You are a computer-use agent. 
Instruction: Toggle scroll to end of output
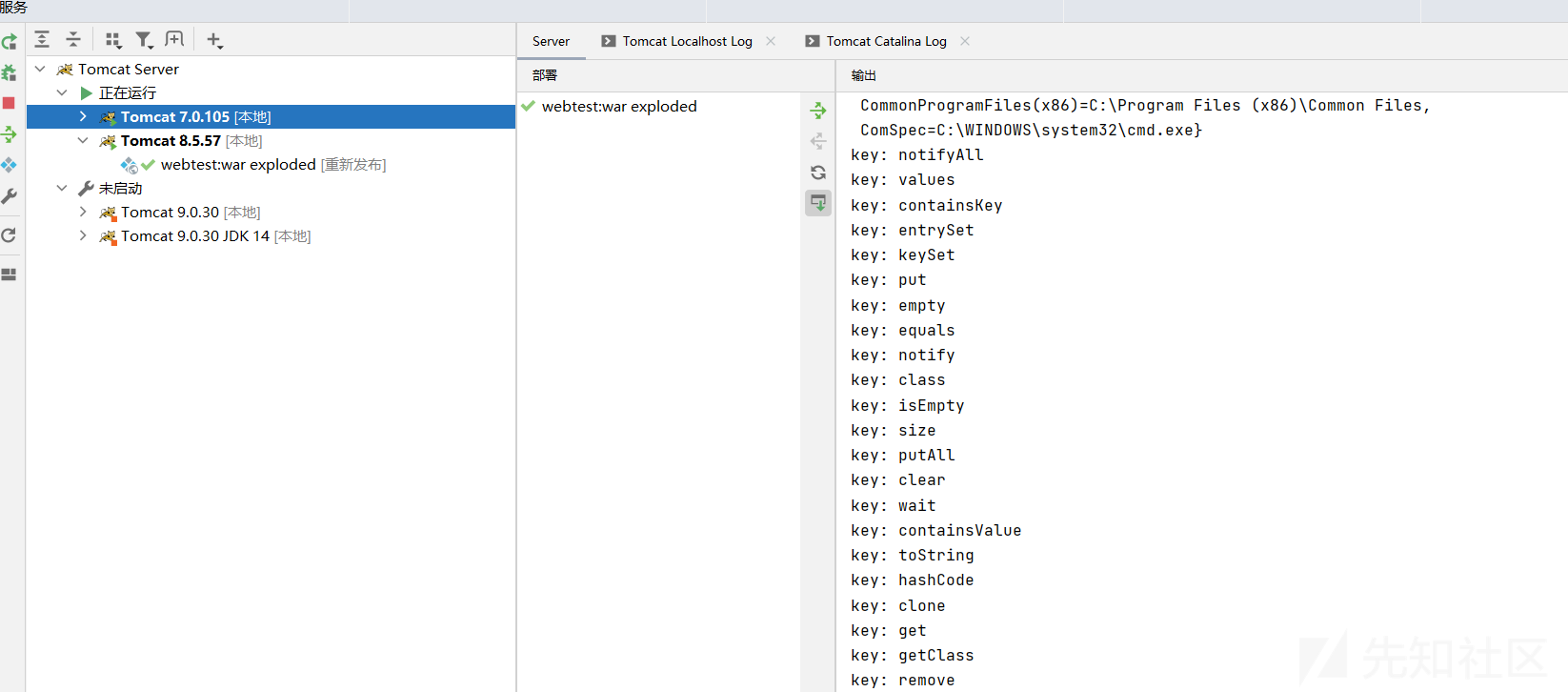point(818,203)
